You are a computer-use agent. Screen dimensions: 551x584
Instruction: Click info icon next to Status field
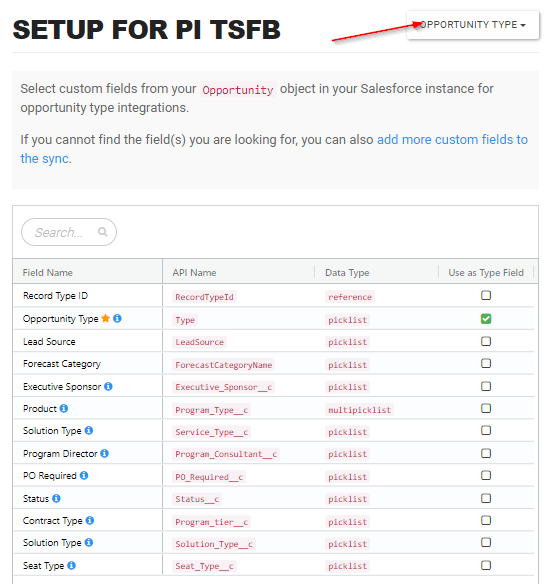point(56,498)
